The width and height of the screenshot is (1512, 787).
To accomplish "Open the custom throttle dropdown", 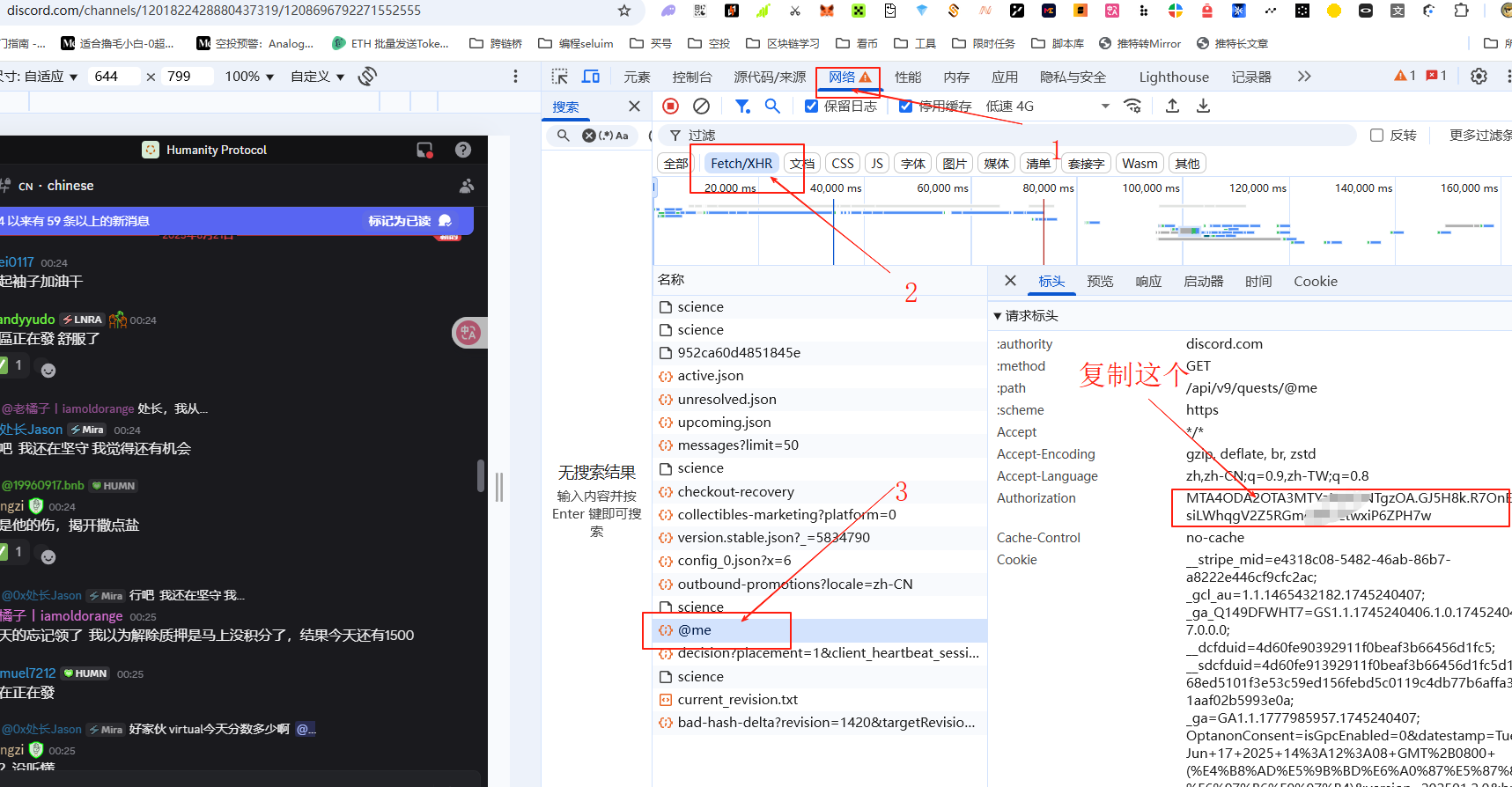I will pos(317,77).
